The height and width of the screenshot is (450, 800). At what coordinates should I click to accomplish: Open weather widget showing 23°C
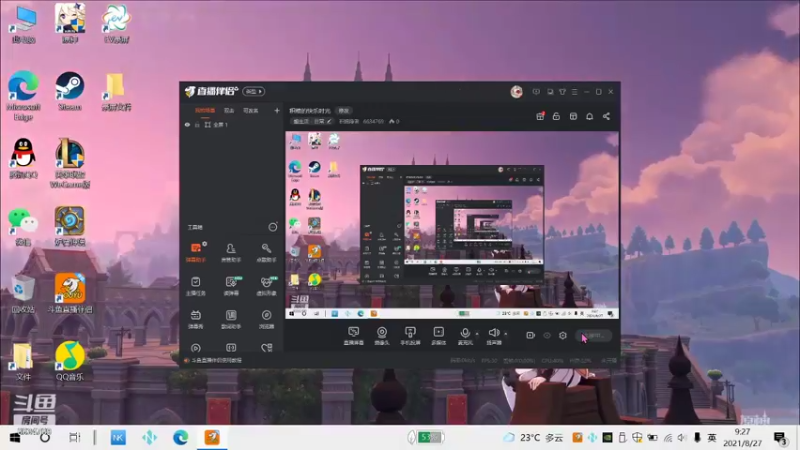(534, 438)
